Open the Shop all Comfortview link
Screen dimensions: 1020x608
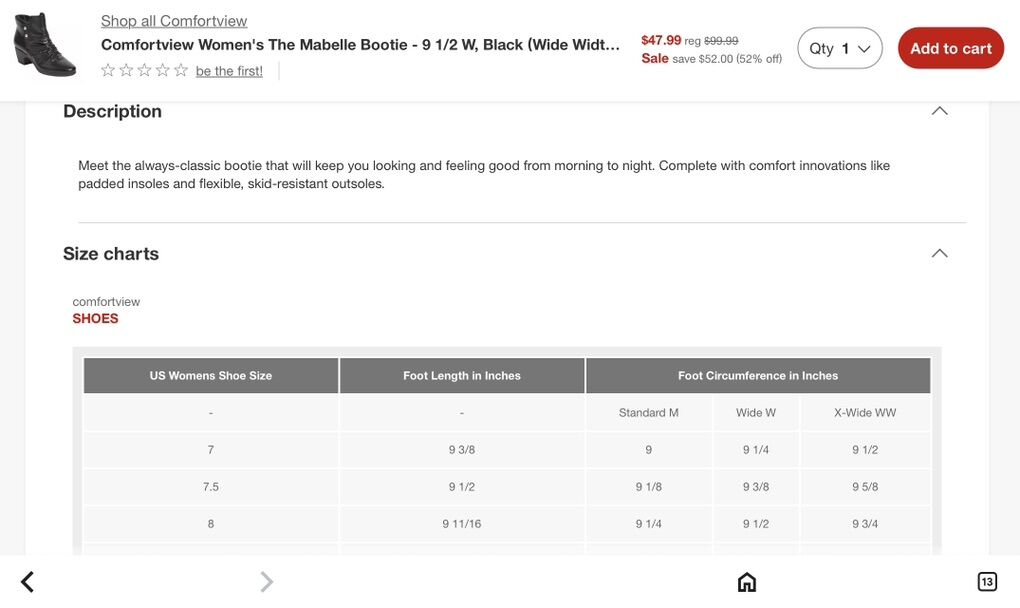click(174, 21)
